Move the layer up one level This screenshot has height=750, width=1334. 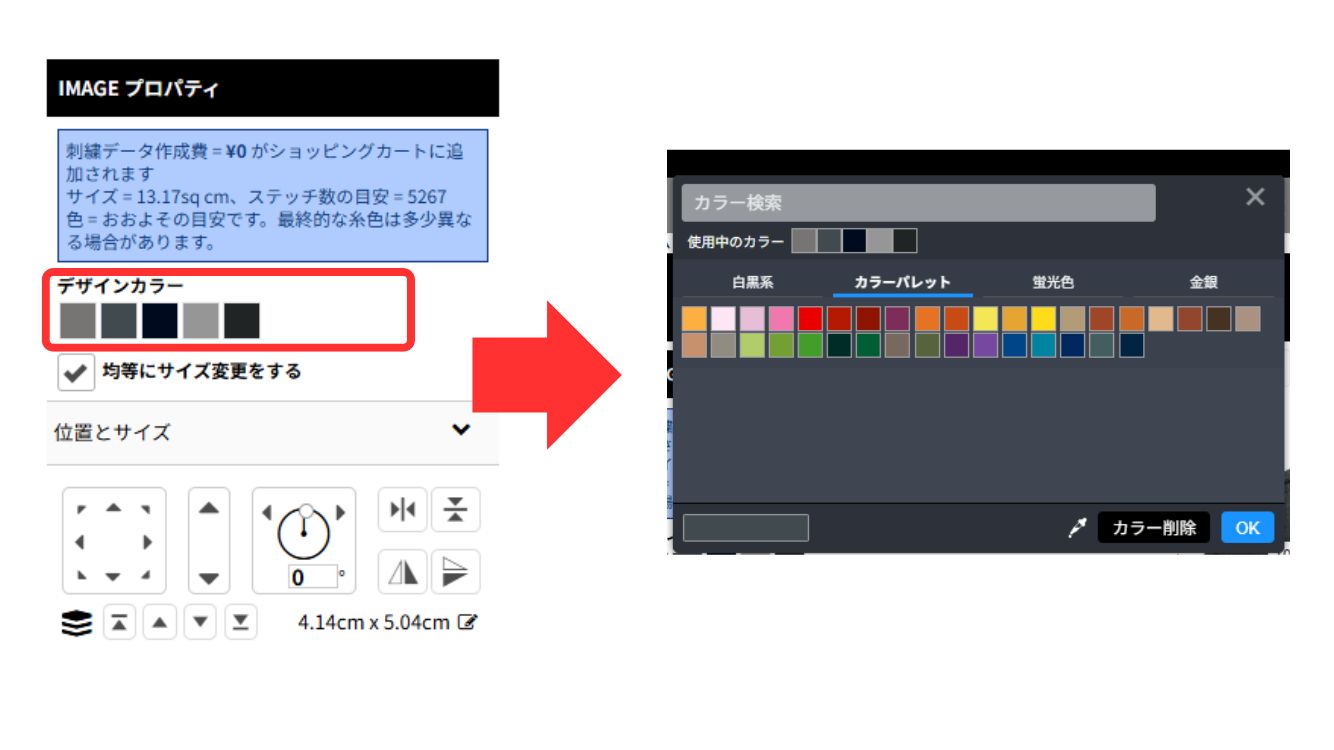pos(159,623)
